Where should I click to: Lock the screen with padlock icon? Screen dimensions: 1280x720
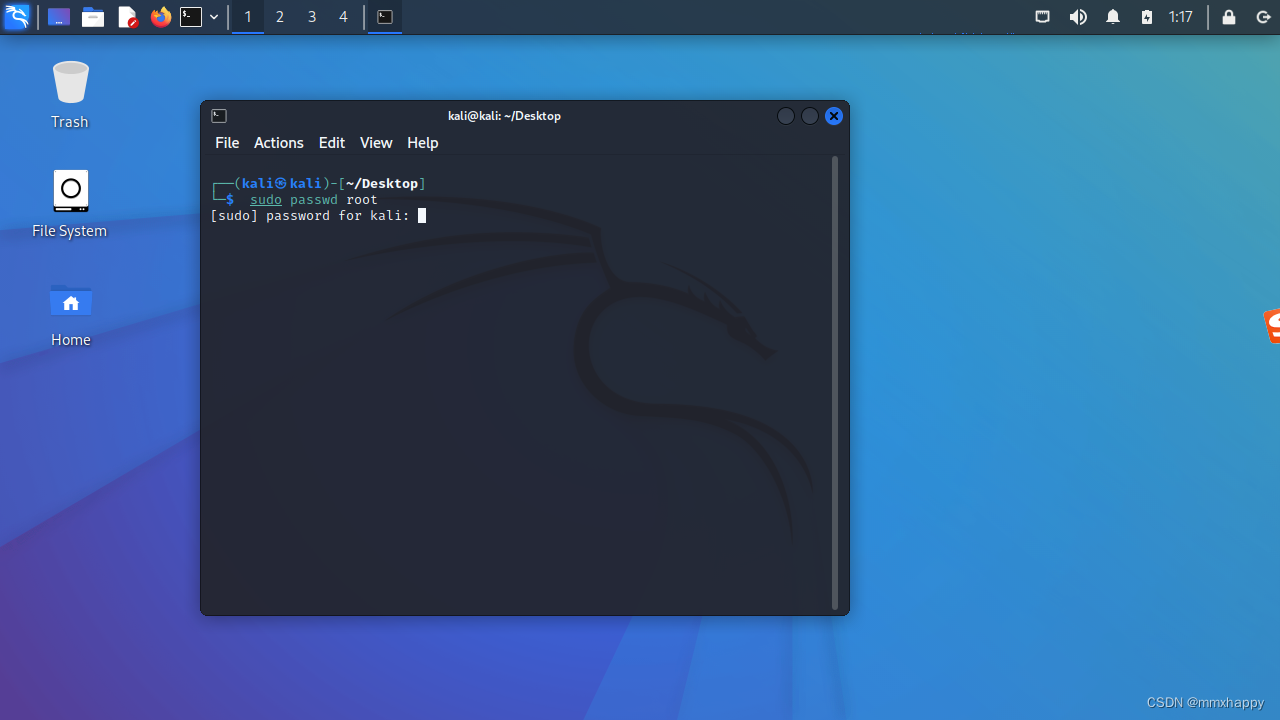[x=1229, y=17]
